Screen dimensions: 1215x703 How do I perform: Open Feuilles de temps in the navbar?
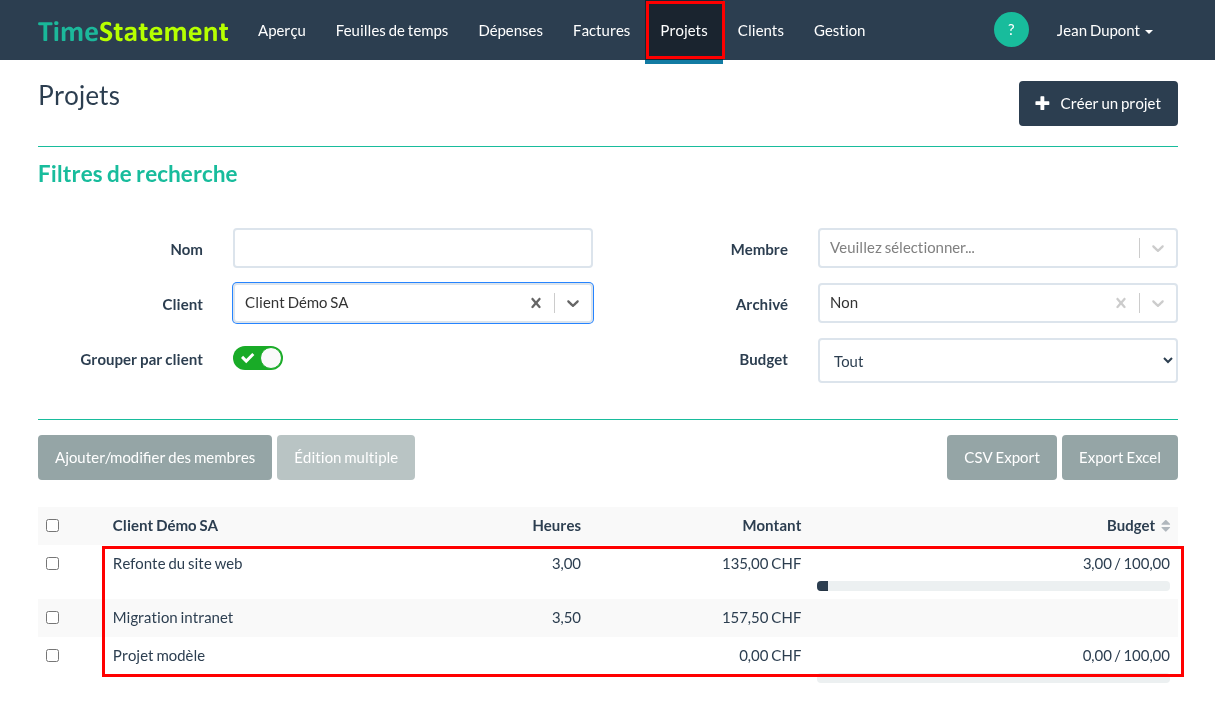tap(392, 30)
